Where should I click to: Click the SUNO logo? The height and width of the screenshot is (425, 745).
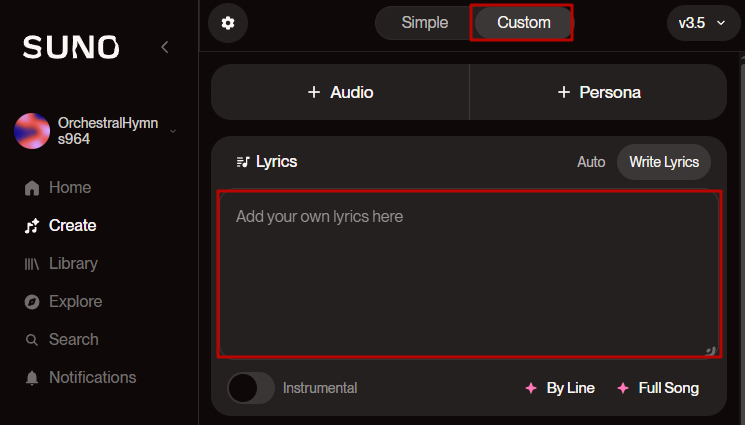(x=71, y=47)
